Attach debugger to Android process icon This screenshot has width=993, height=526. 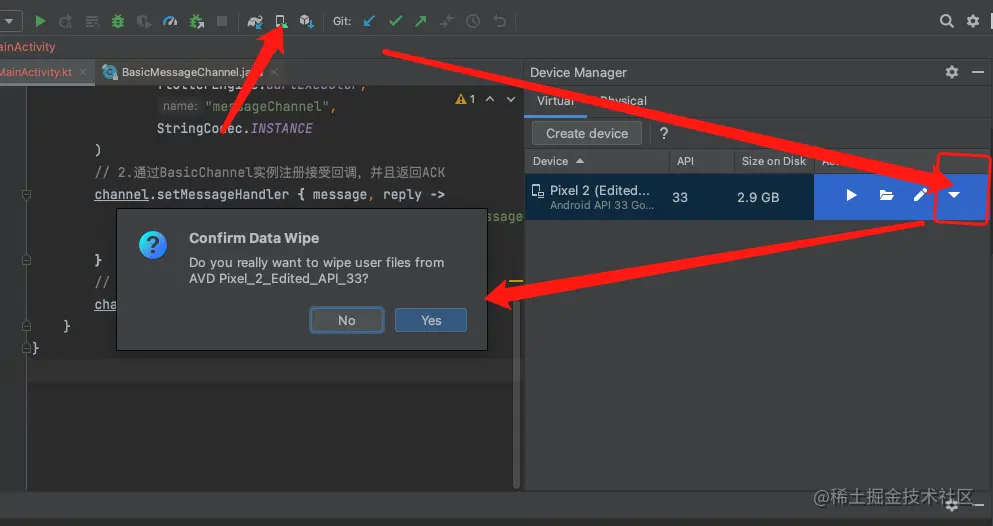pos(196,22)
